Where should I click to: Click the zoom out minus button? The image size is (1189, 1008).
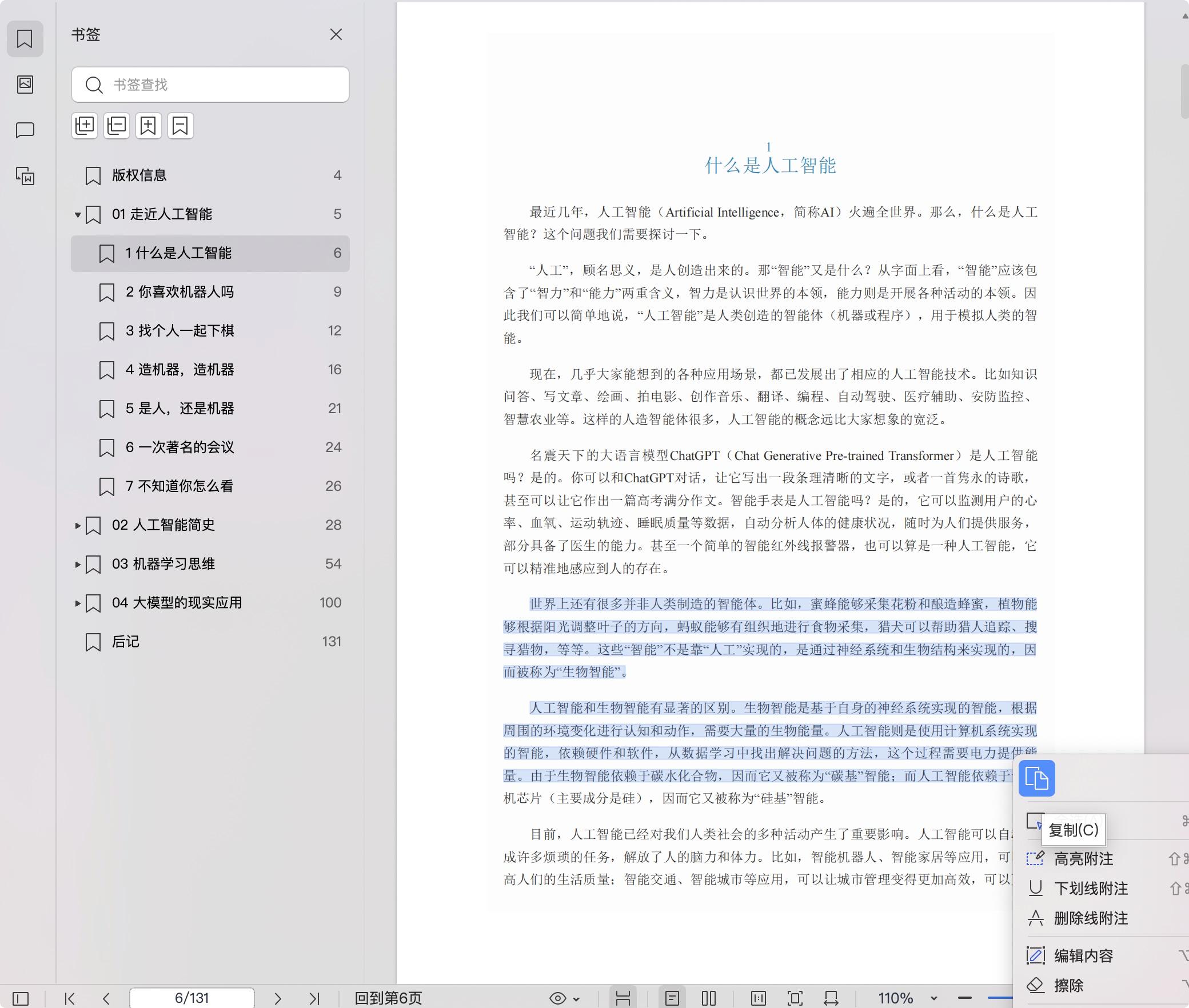965,998
